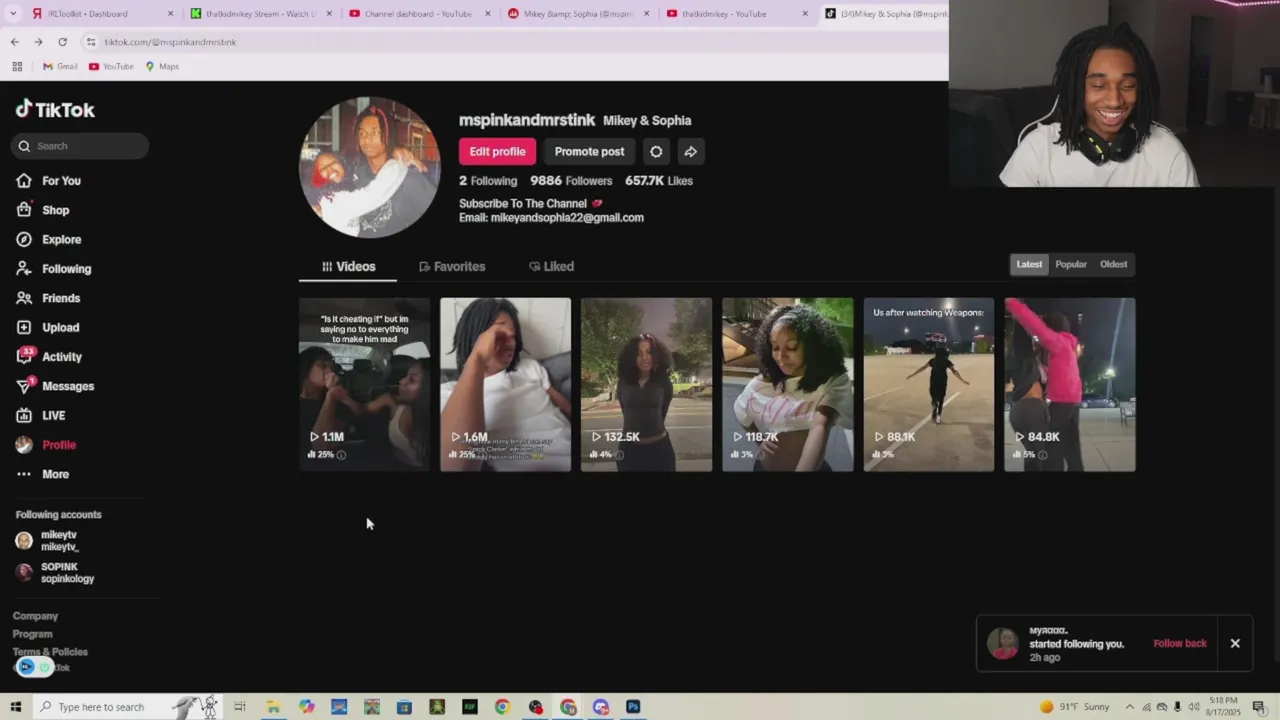The width and height of the screenshot is (1280, 720).
Task: Open the 'Is it cheating if' video
Action: [364, 384]
